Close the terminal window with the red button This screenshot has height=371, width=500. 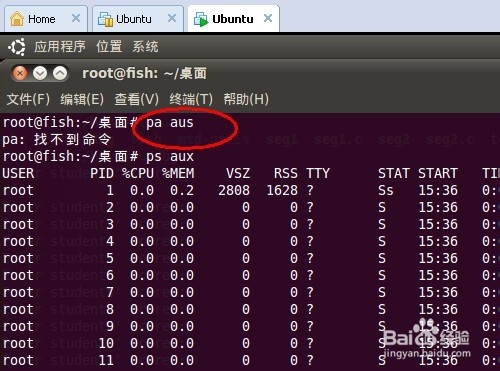(20, 73)
